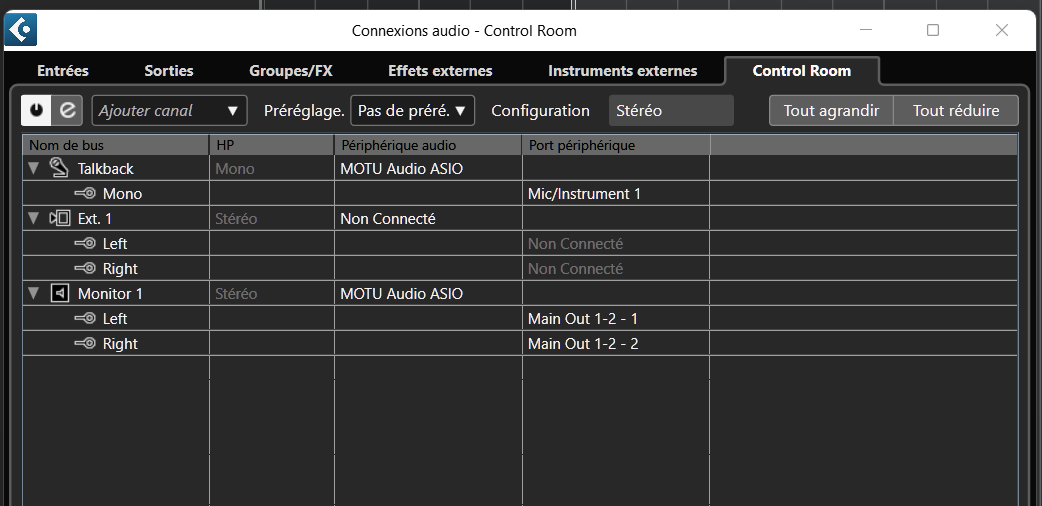
Task: Collapse the Monitor 1 bus tree
Action: click(34, 294)
